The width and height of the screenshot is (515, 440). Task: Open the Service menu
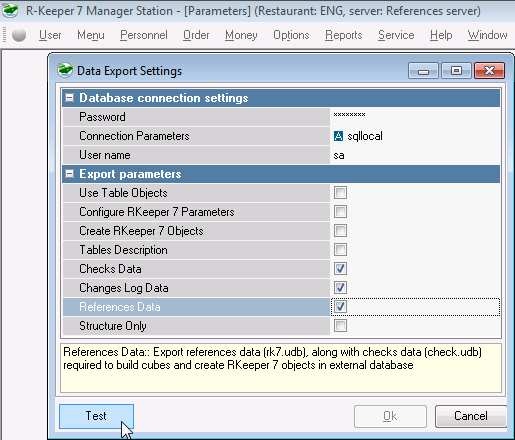click(x=396, y=35)
